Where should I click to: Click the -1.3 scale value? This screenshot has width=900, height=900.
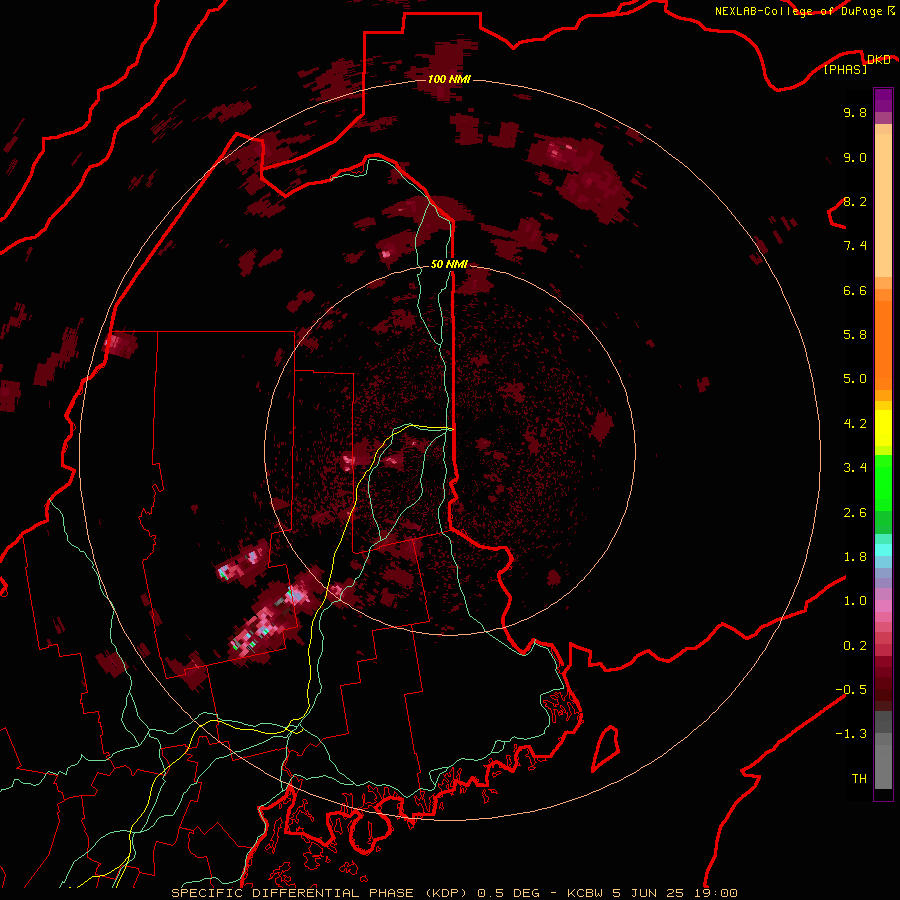pyautogui.click(x=851, y=734)
